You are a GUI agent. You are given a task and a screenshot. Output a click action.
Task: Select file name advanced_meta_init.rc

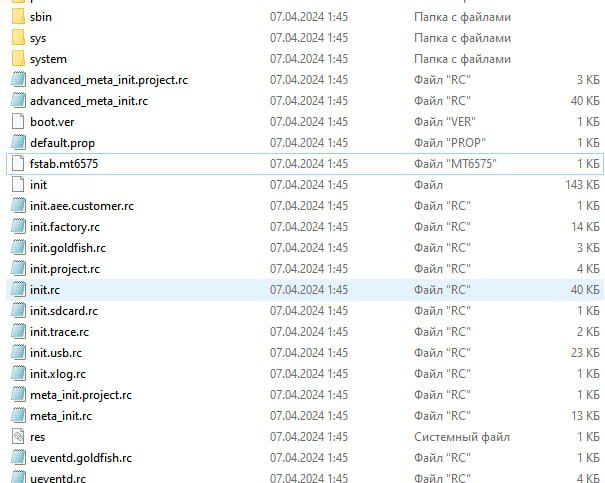point(89,101)
